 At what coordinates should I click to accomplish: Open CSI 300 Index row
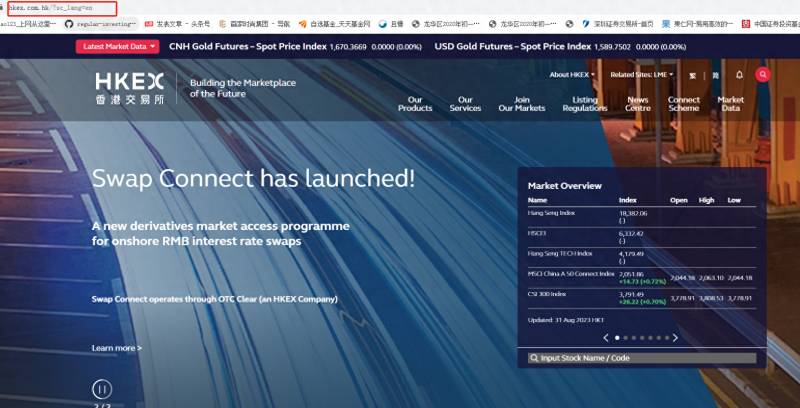[x=642, y=298]
